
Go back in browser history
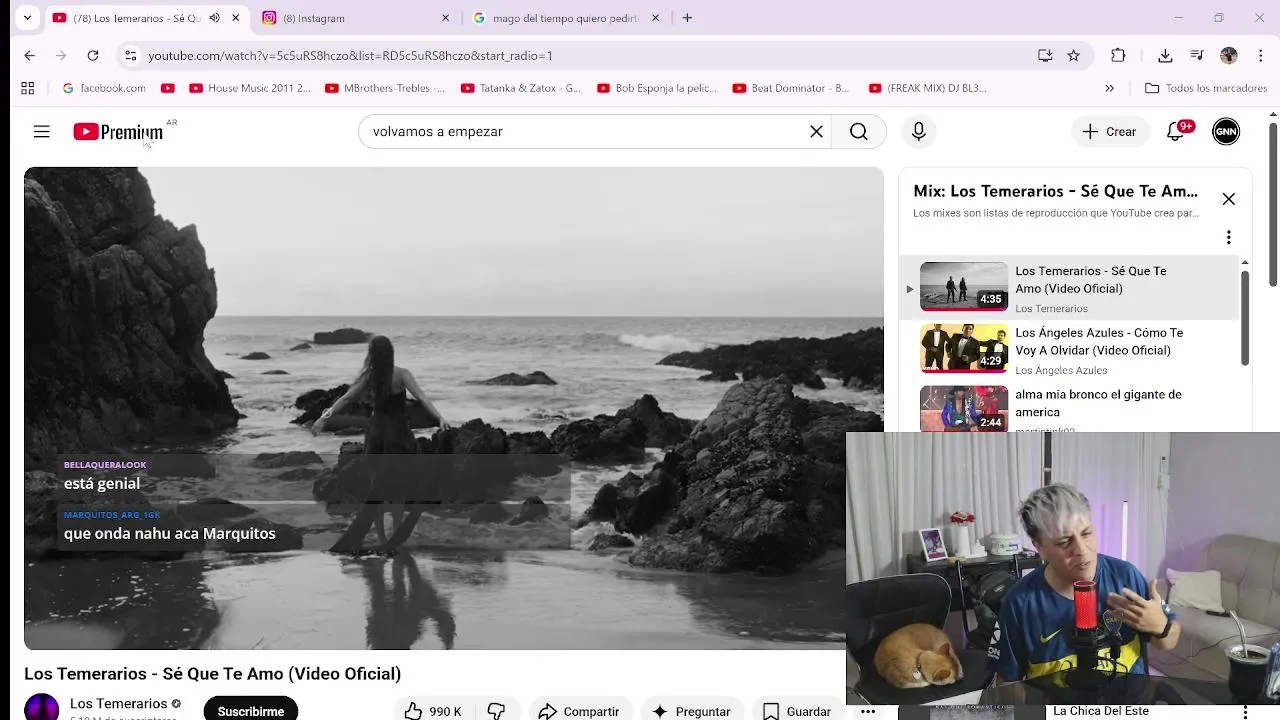(29, 56)
